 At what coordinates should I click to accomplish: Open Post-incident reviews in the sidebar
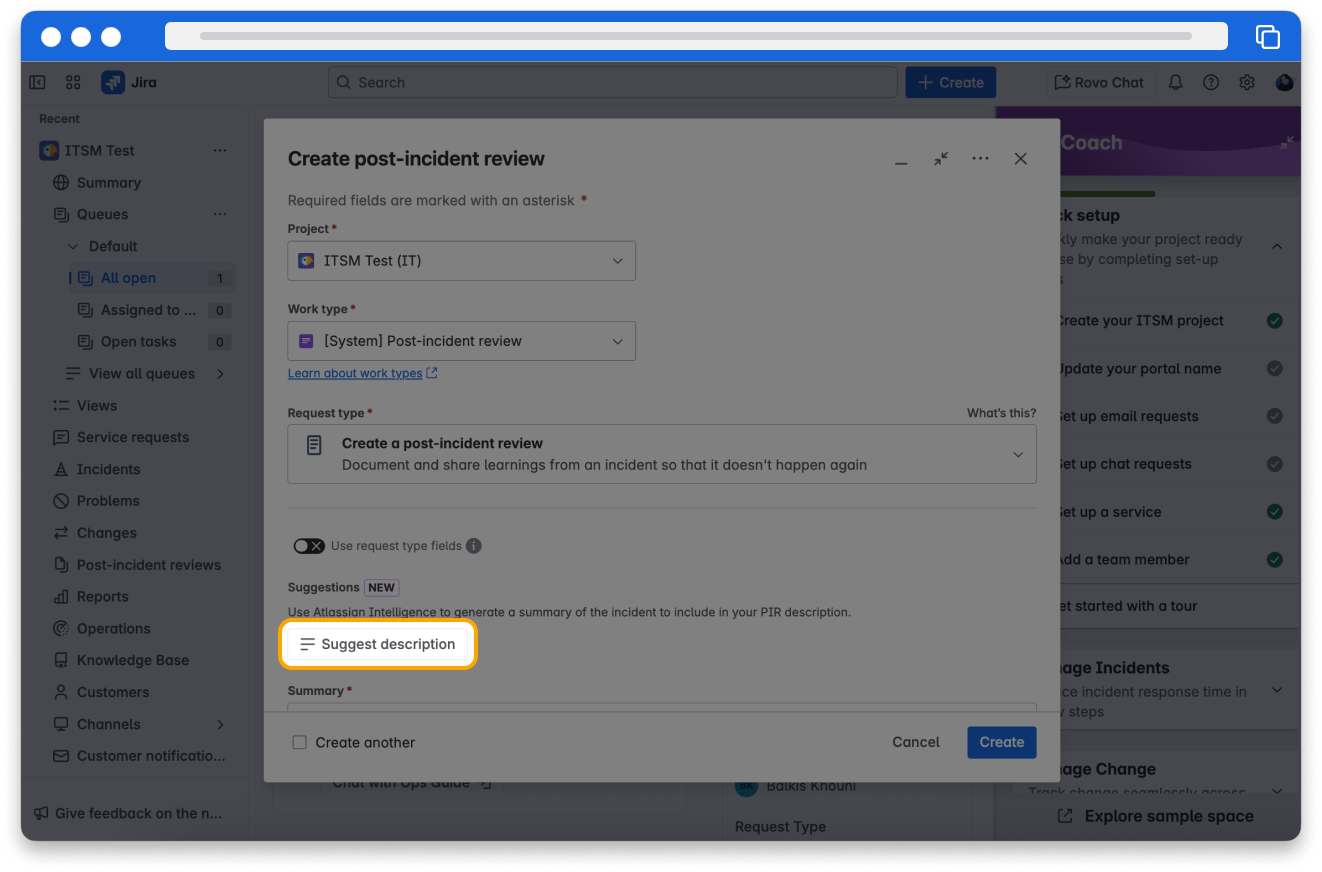click(149, 565)
